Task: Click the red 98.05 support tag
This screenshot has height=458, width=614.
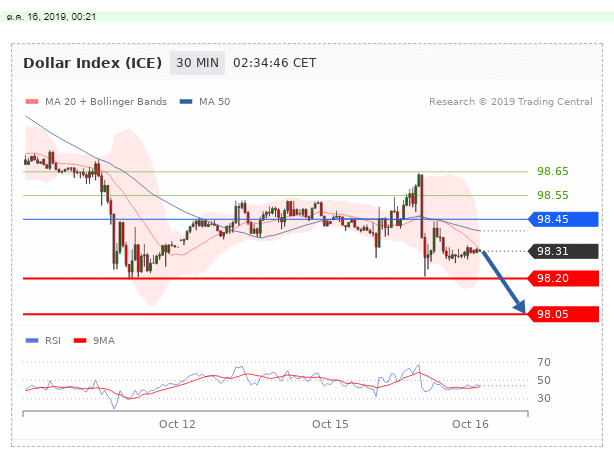Action: (563, 314)
